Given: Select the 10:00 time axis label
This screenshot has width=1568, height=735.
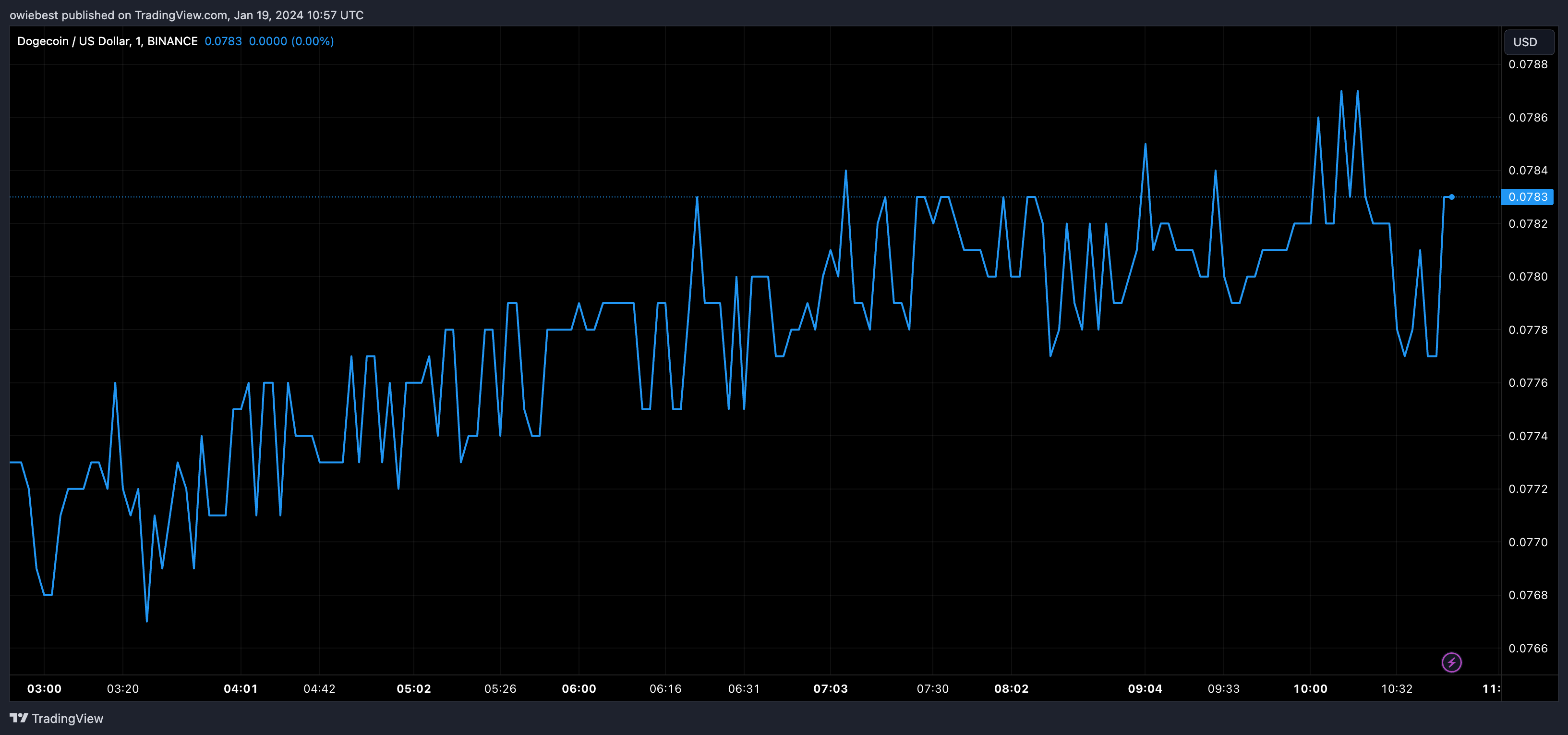Looking at the screenshot, I should tap(1310, 689).
